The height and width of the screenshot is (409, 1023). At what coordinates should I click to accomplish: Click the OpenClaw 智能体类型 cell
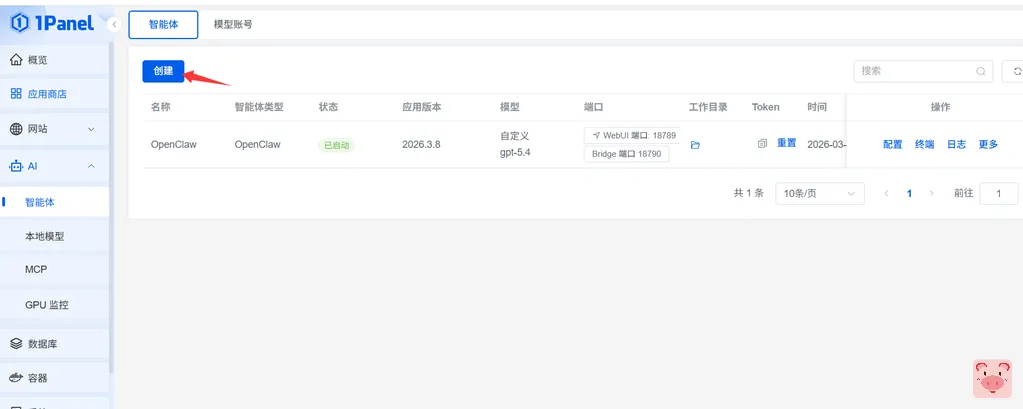(x=258, y=144)
